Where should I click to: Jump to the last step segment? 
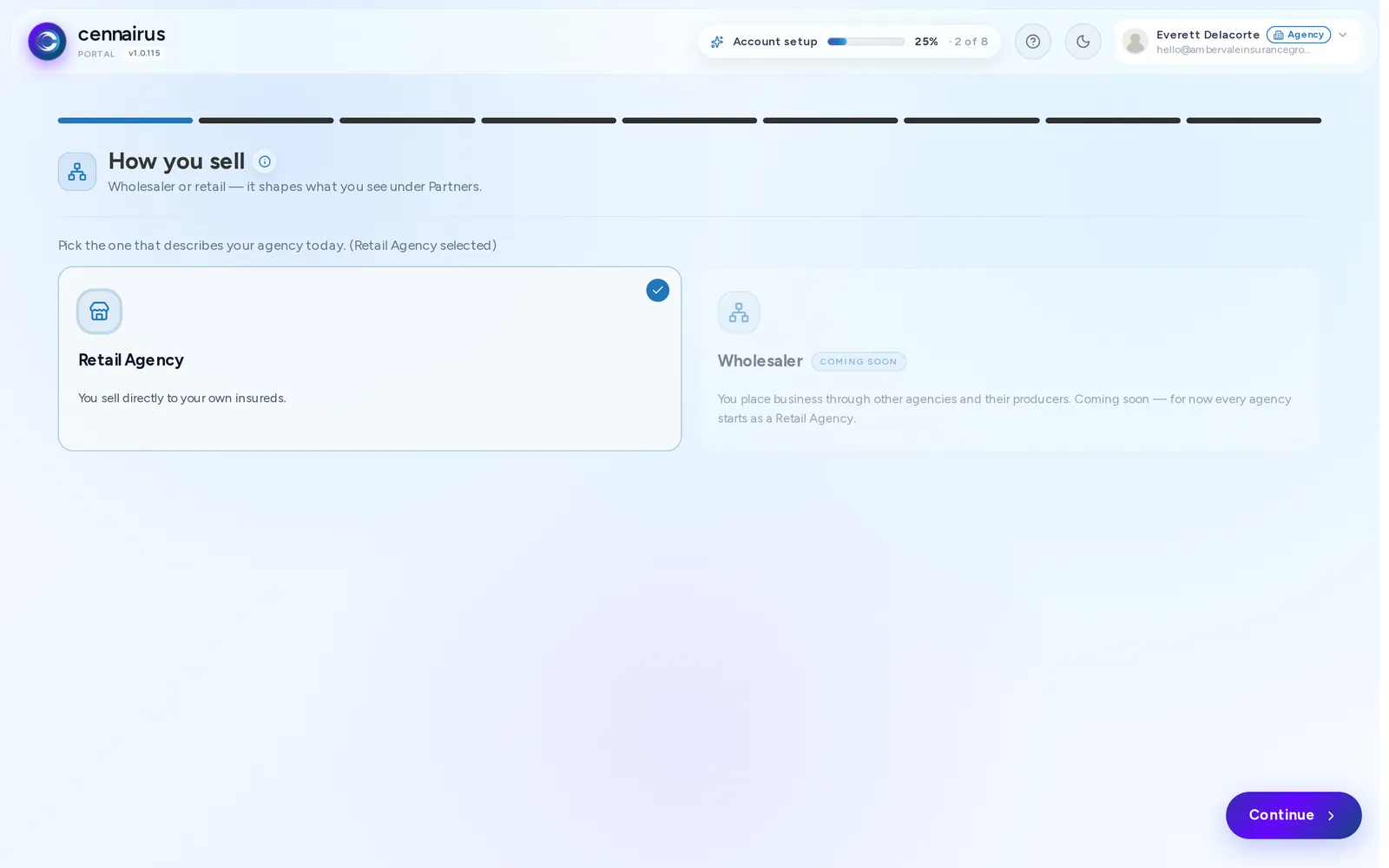click(x=1254, y=121)
